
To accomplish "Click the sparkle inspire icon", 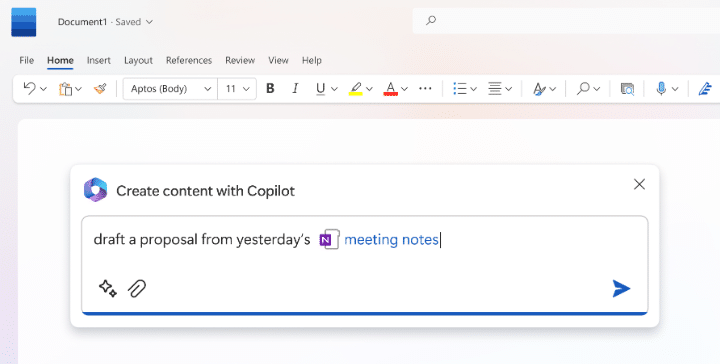I will click(x=108, y=288).
